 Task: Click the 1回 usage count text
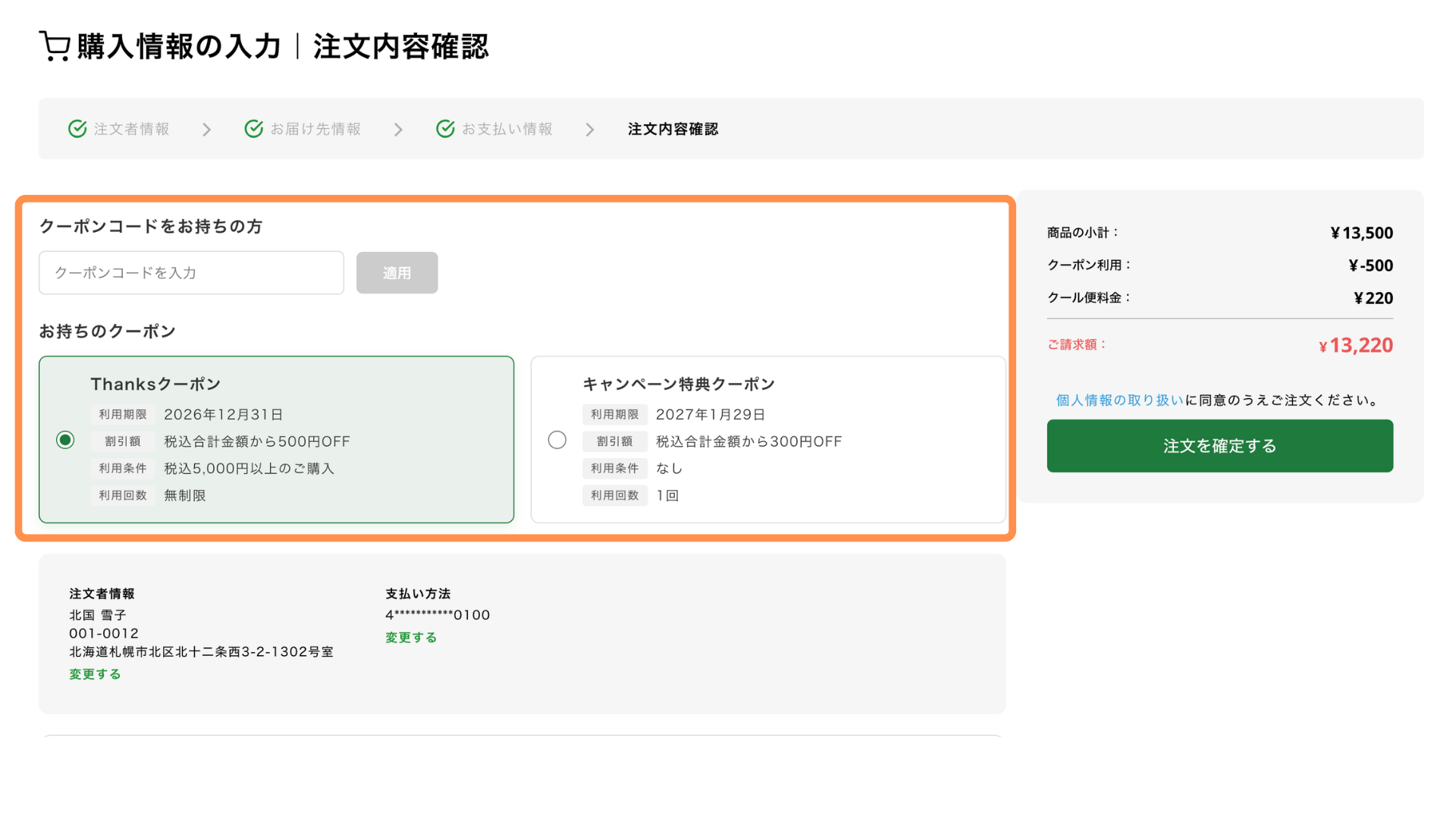(668, 495)
